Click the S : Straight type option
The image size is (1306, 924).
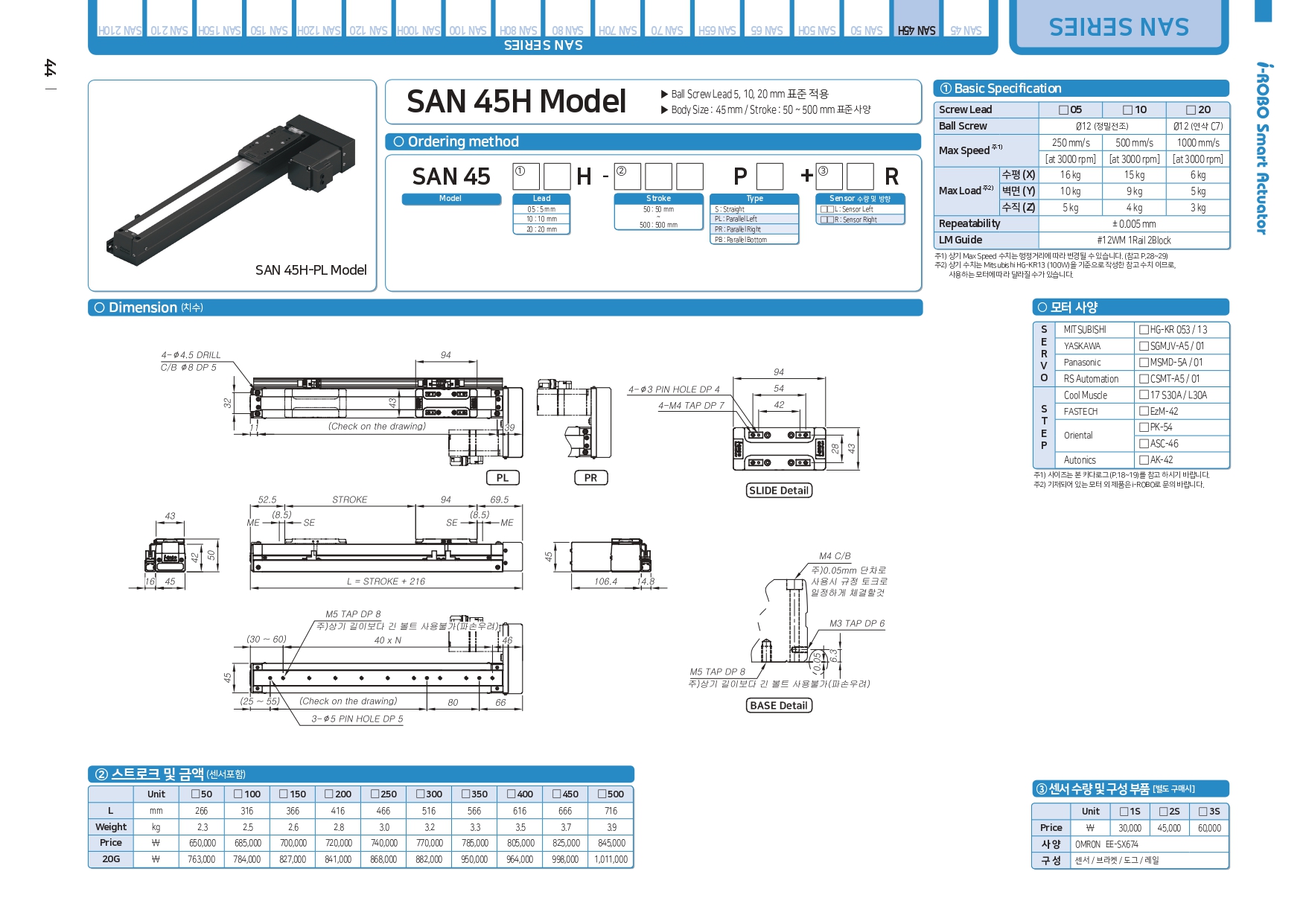point(755,209)
